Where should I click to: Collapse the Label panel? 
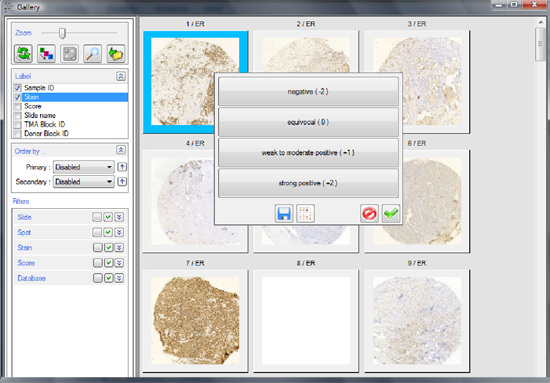[x=121, y=76]
